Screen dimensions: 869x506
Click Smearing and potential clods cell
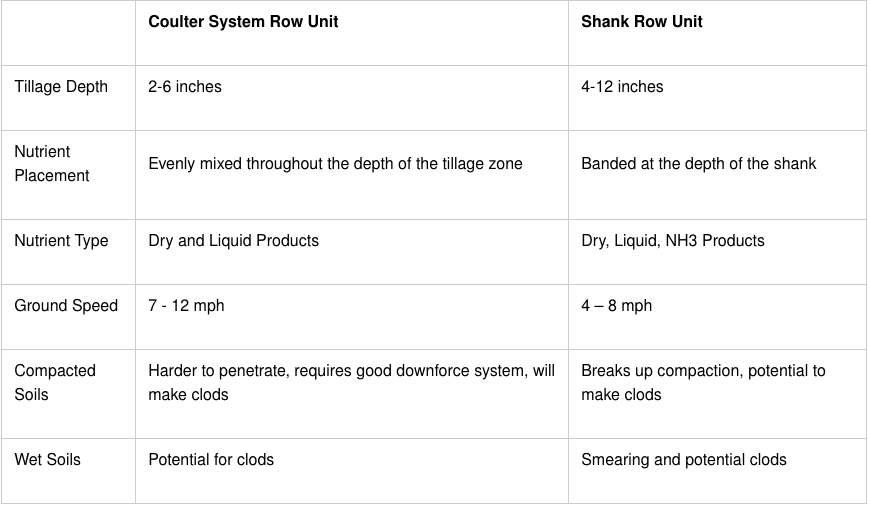(683, 459)
